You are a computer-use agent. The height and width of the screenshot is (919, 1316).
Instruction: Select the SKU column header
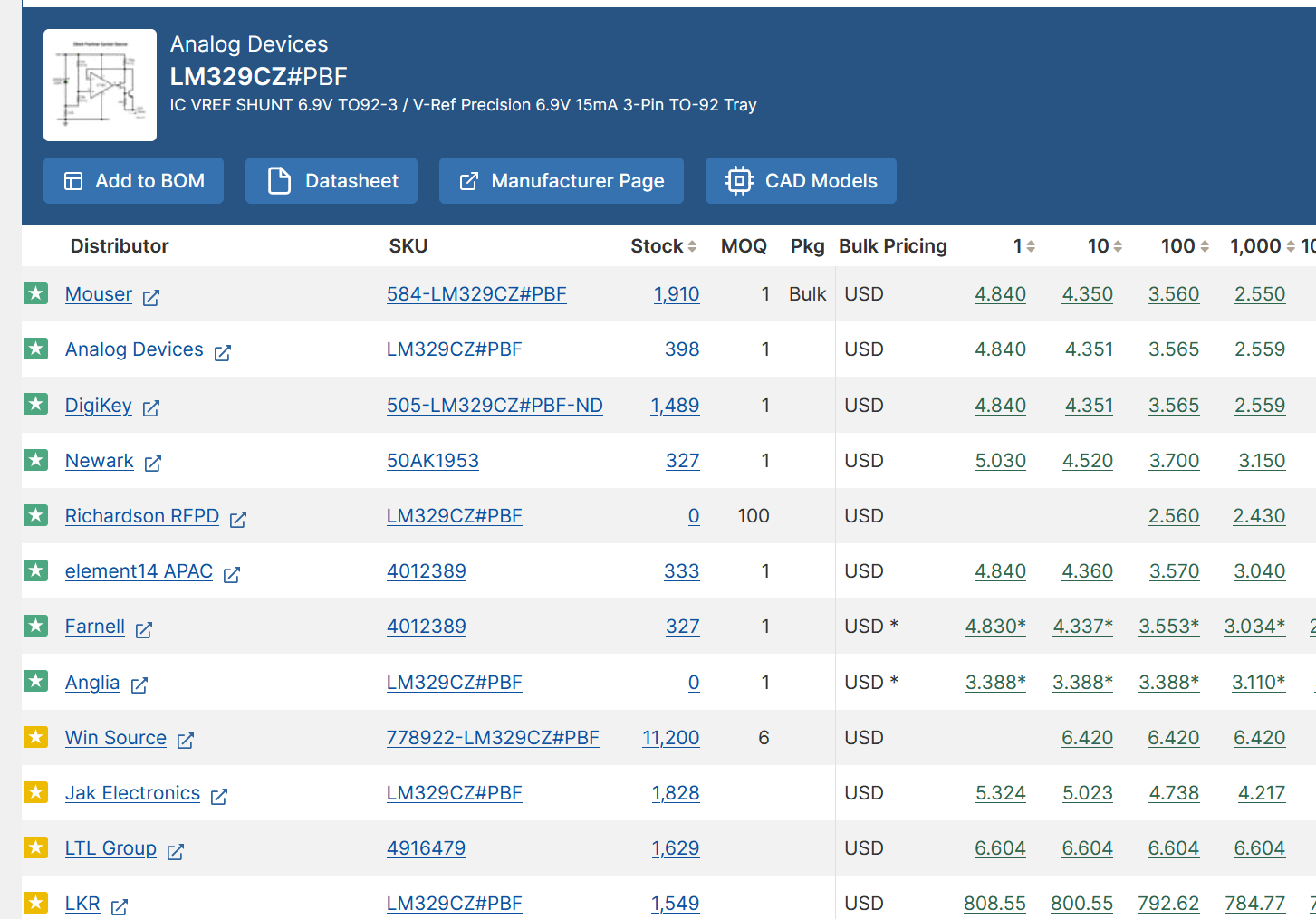[x=408, y=246]
